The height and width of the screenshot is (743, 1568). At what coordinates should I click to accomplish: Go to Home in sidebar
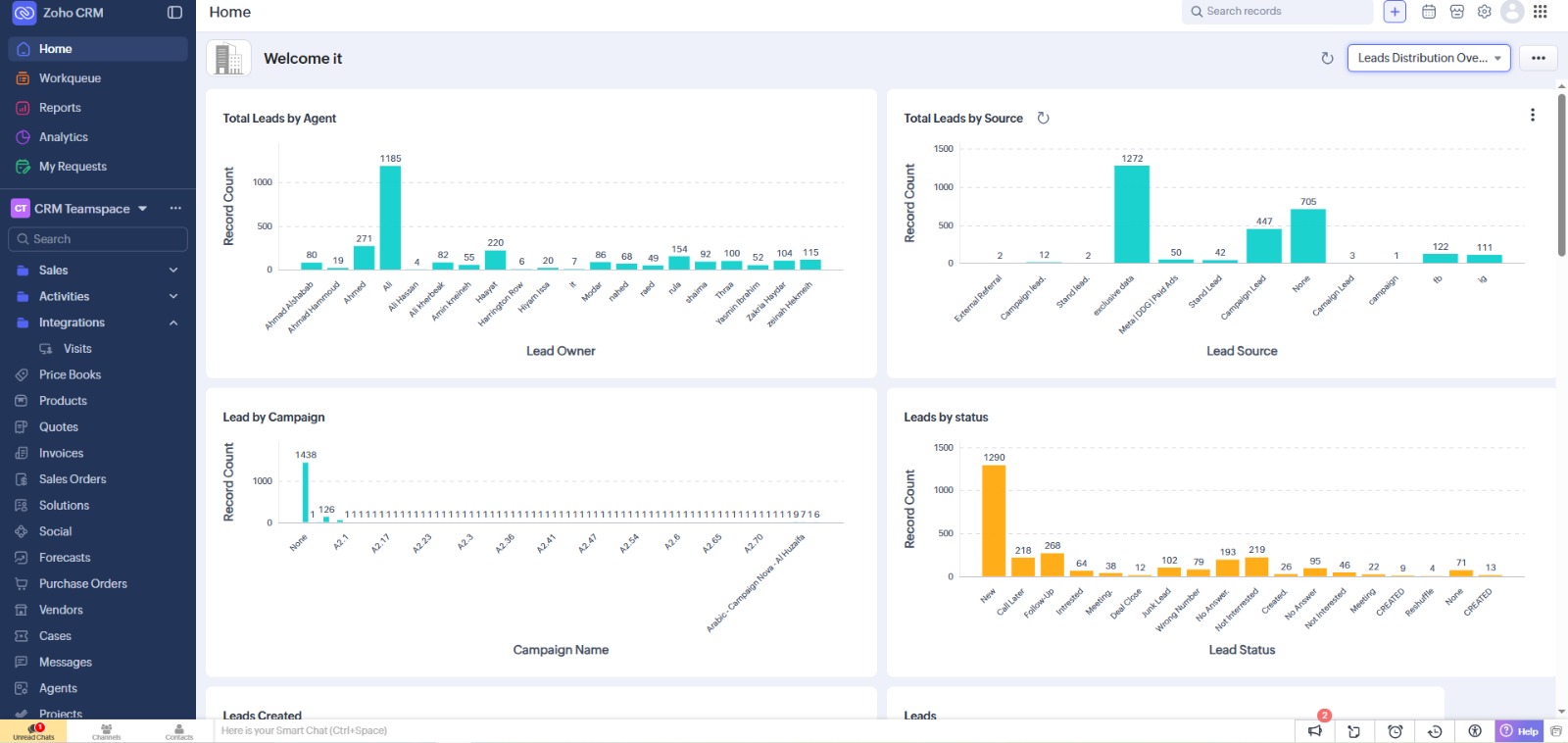click(98, 49)
